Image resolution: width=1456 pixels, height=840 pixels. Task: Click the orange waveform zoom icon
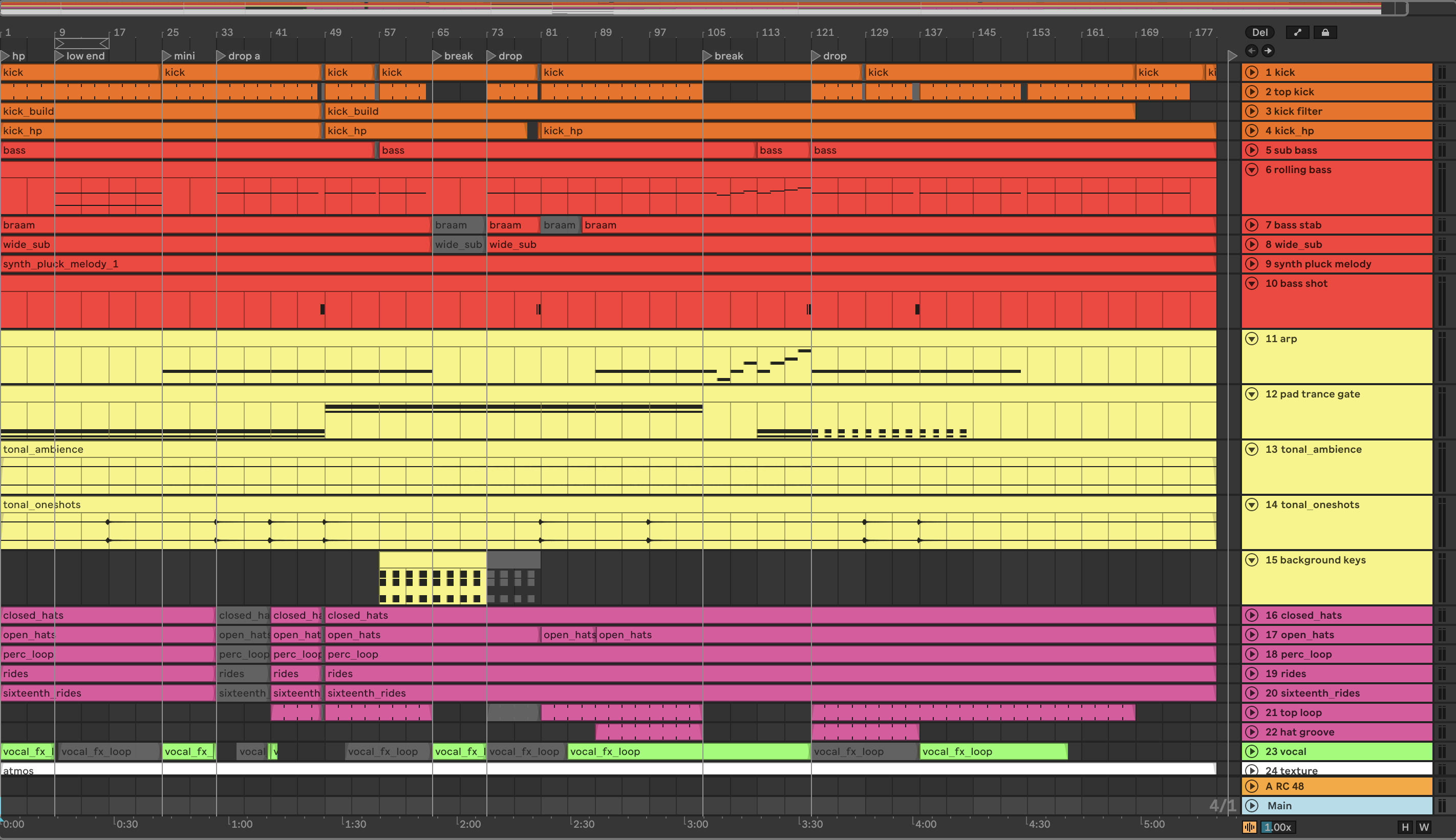pyautogui.click(x=1249, y=827)
